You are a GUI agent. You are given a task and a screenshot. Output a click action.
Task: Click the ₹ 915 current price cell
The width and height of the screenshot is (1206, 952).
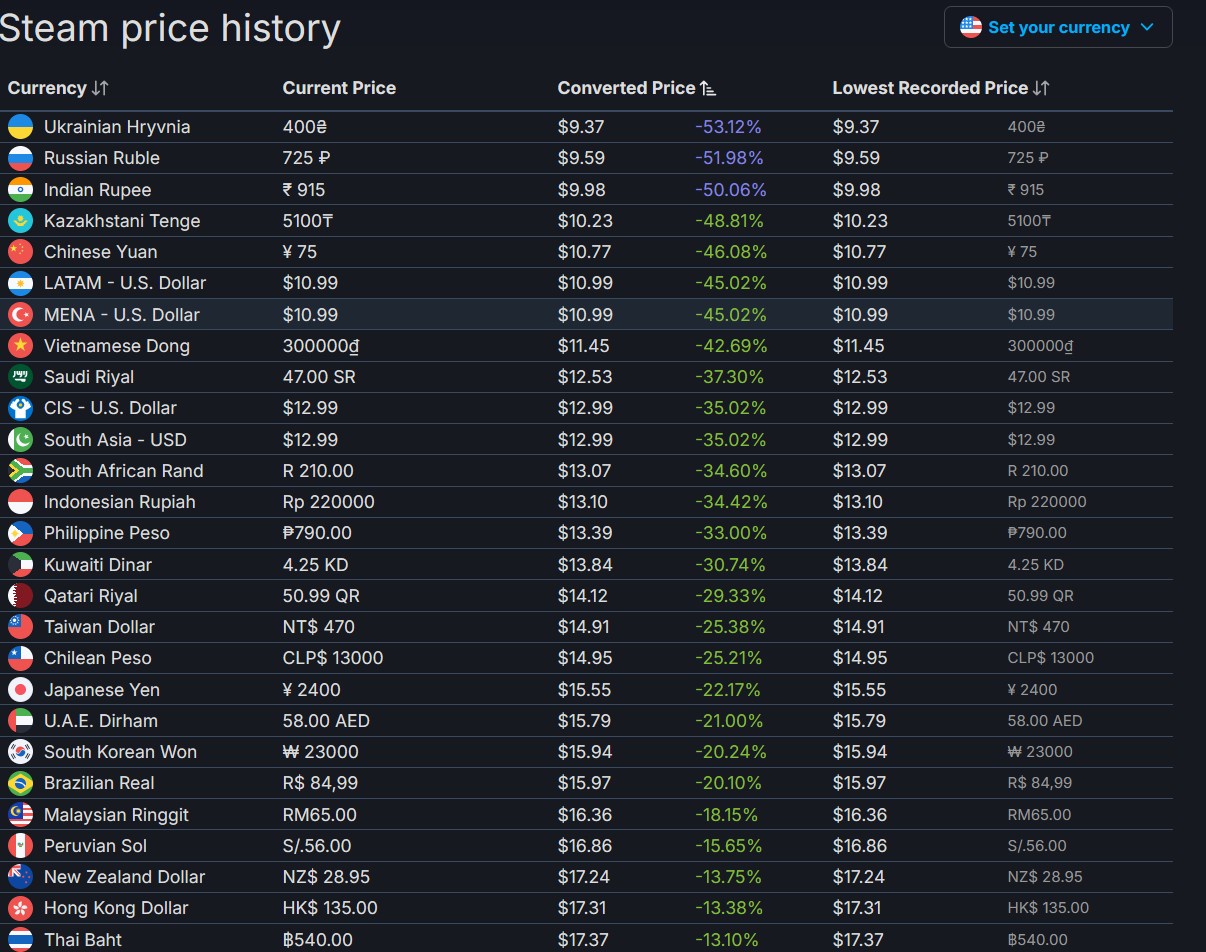(304, 190)
